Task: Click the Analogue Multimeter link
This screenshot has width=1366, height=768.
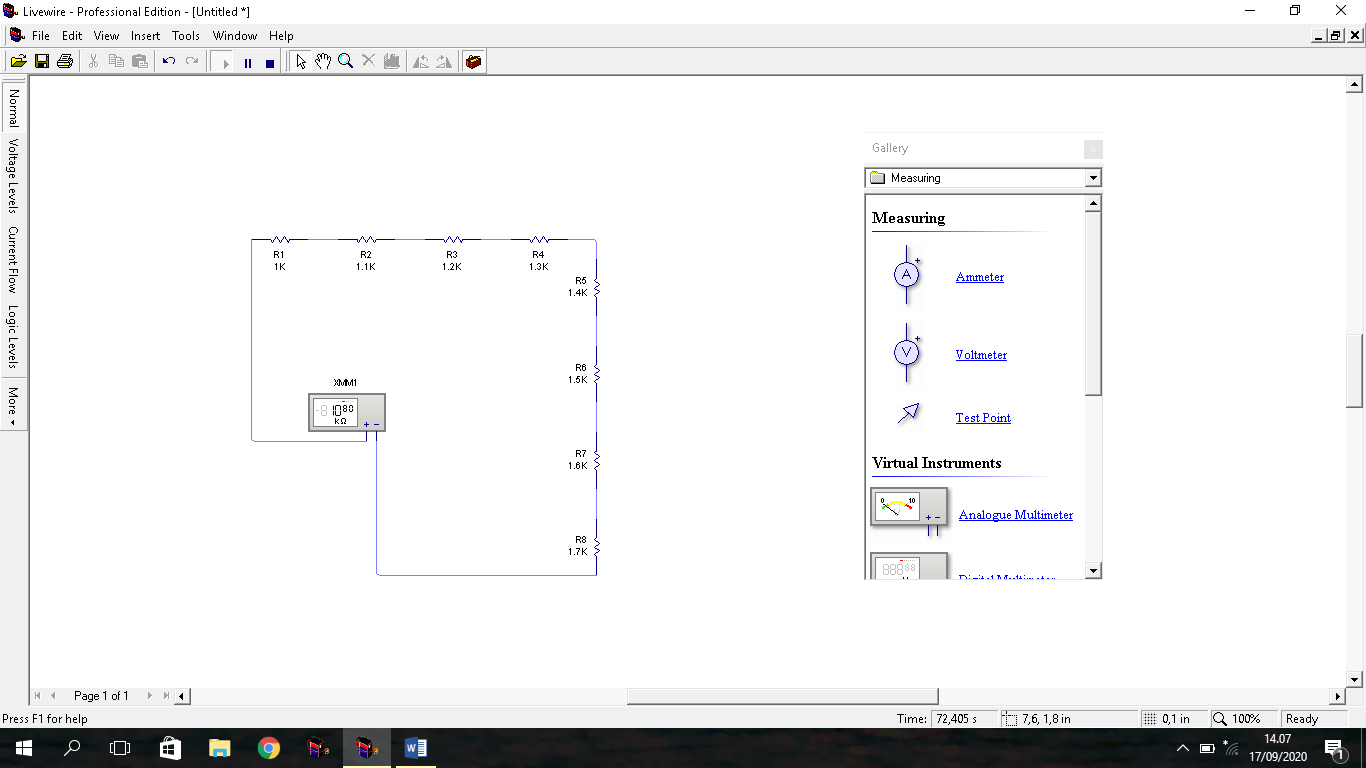Action: (x=1016, y=515)
